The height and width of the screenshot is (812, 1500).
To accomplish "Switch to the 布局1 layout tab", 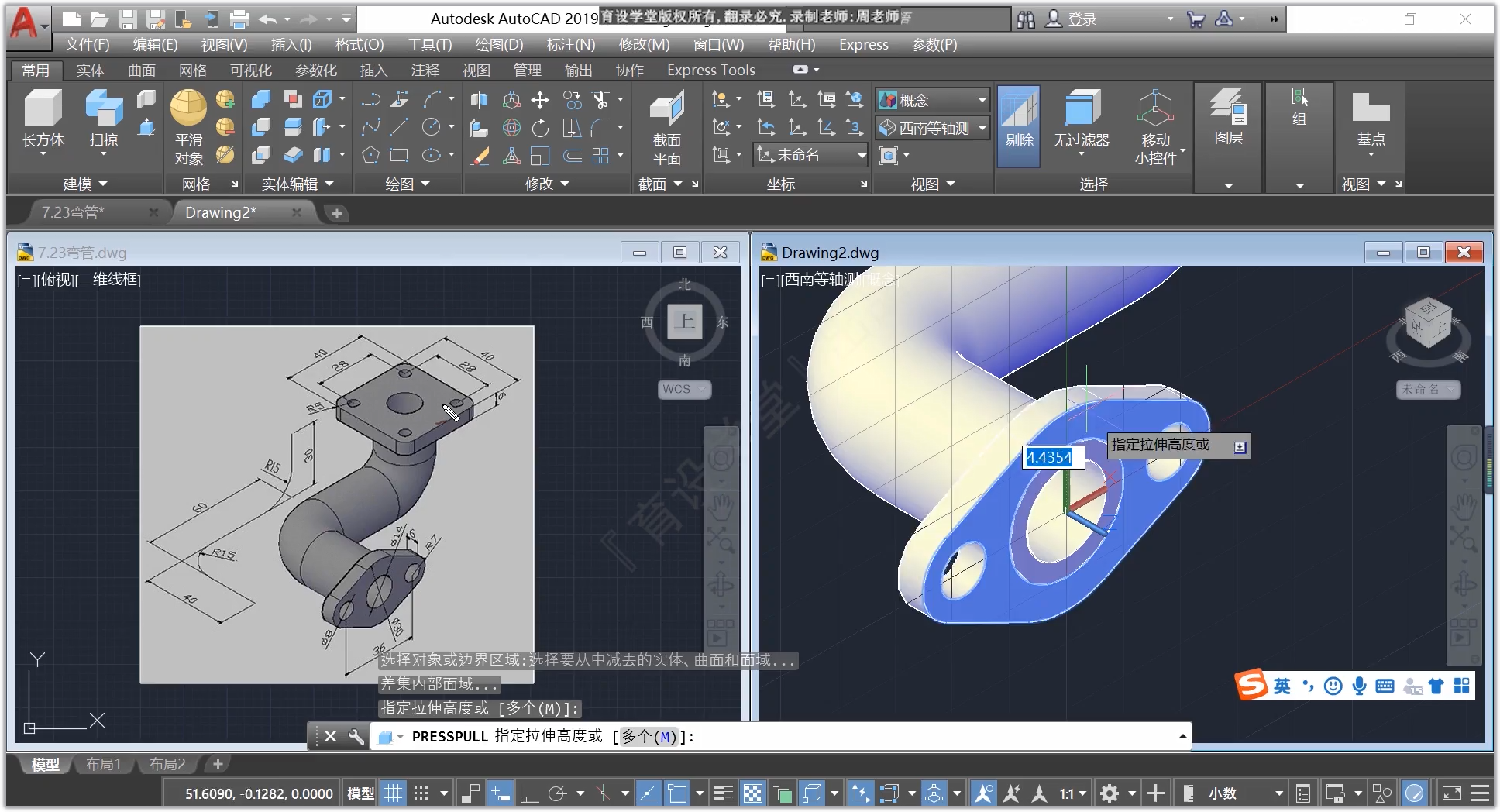I will 103,764.
